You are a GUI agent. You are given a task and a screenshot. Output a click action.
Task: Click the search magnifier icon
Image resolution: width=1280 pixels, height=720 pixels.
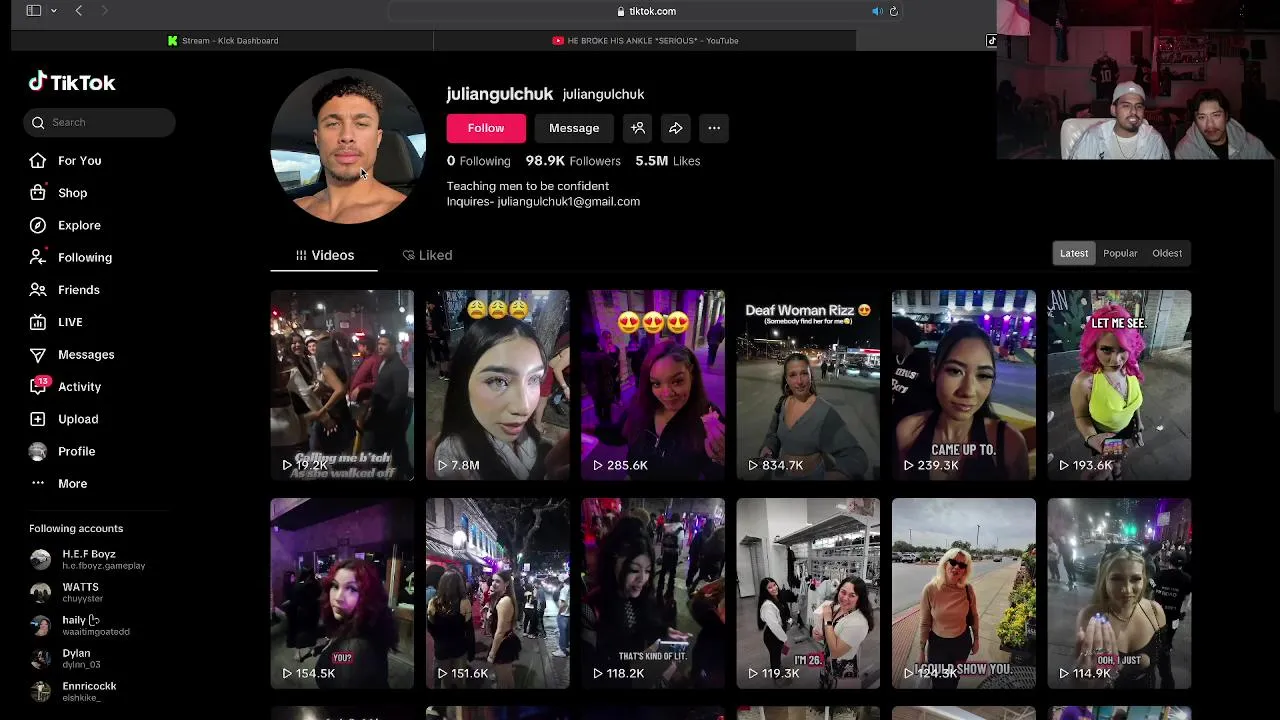pyautogui.click(x=38, y=122)
